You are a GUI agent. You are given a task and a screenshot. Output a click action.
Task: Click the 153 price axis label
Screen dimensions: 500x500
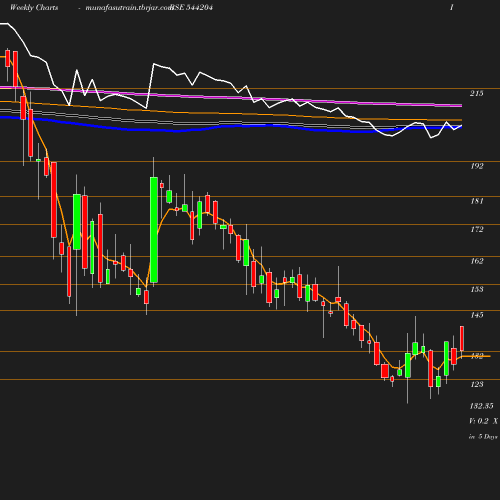tap(477, 289)
